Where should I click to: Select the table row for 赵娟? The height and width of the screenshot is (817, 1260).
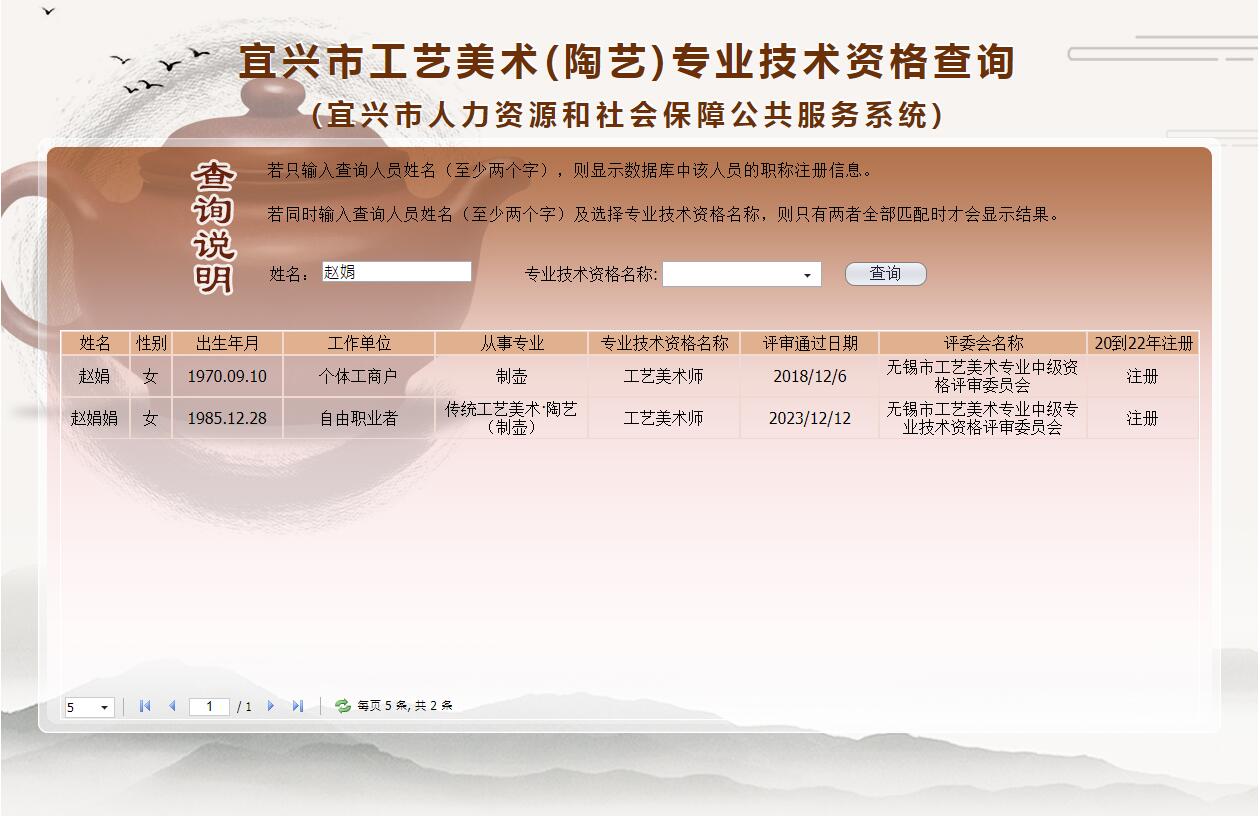400,375
